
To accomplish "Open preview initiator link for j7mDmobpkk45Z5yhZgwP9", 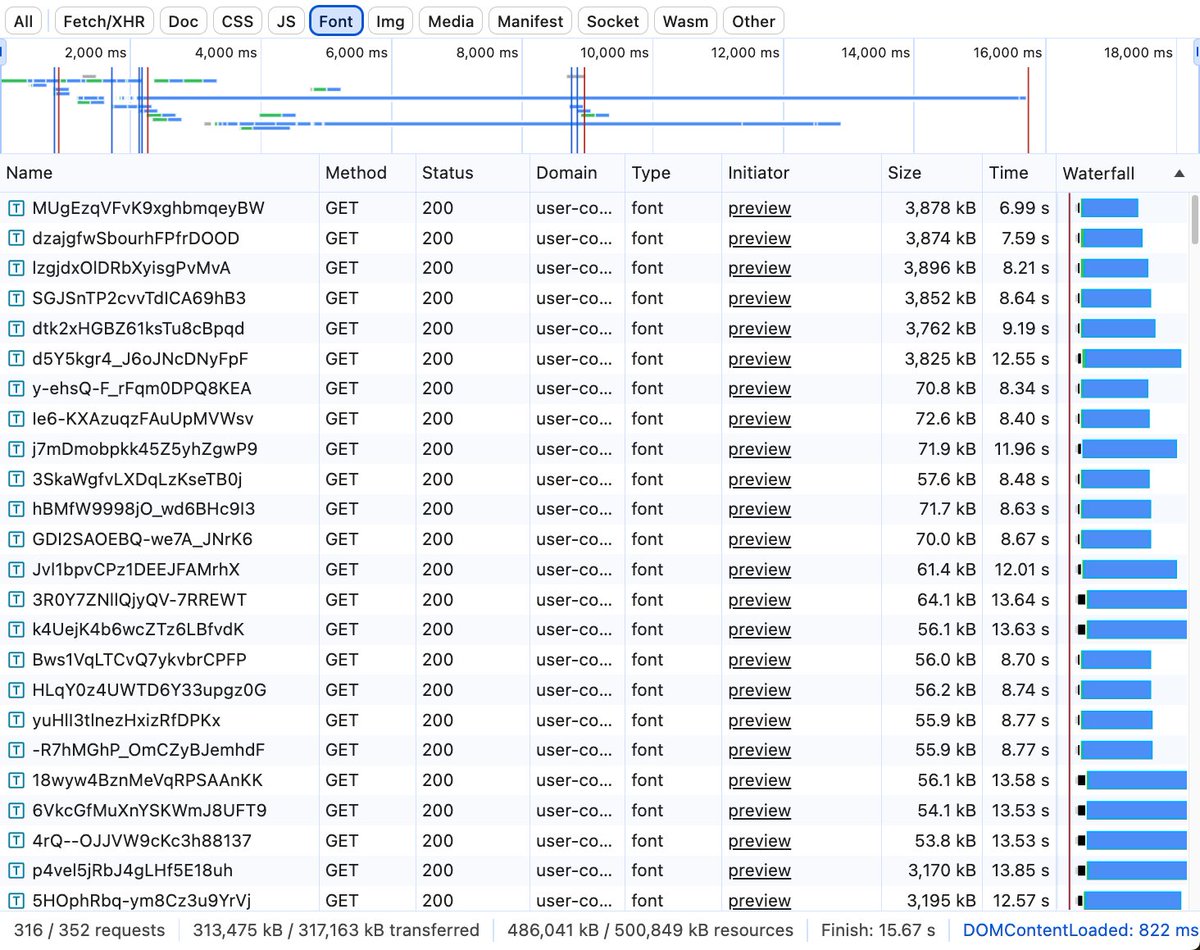I will [759, 448].
